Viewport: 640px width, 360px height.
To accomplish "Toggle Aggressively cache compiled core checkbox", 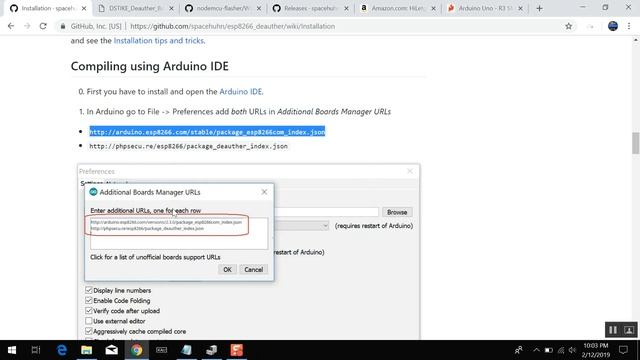I will point(89,331).
